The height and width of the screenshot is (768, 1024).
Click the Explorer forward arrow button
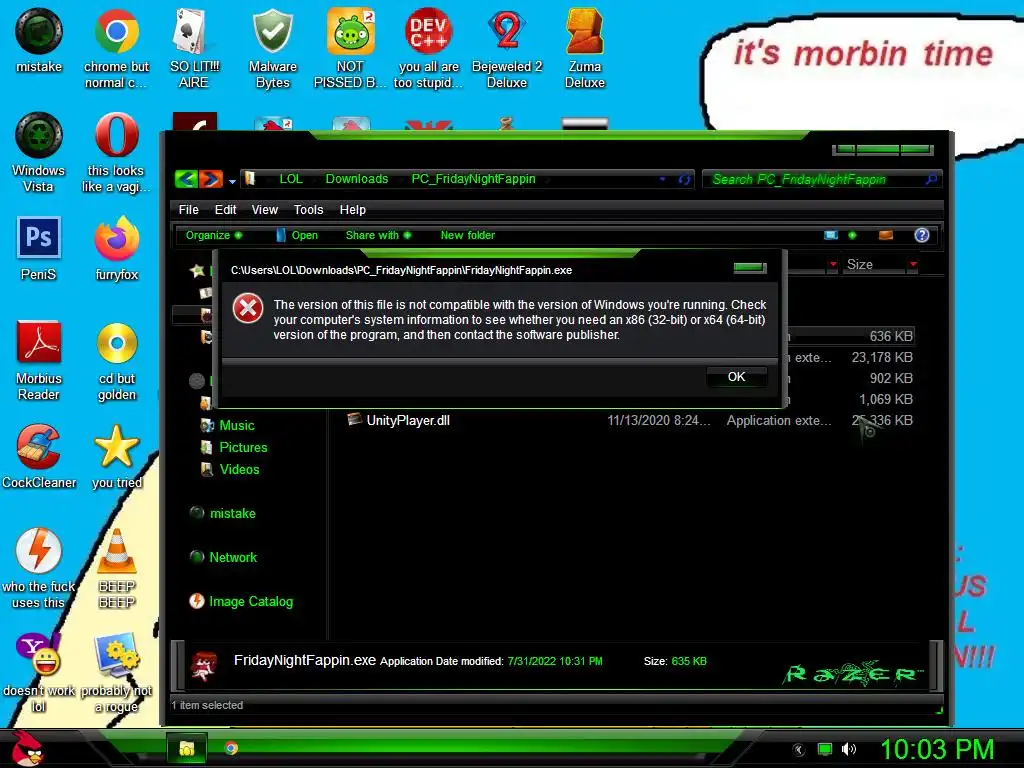(x=210, y=178)
